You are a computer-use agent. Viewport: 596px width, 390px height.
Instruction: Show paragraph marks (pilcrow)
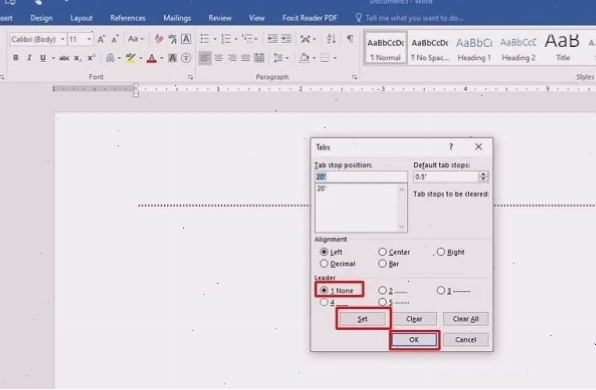pos(350,38)
